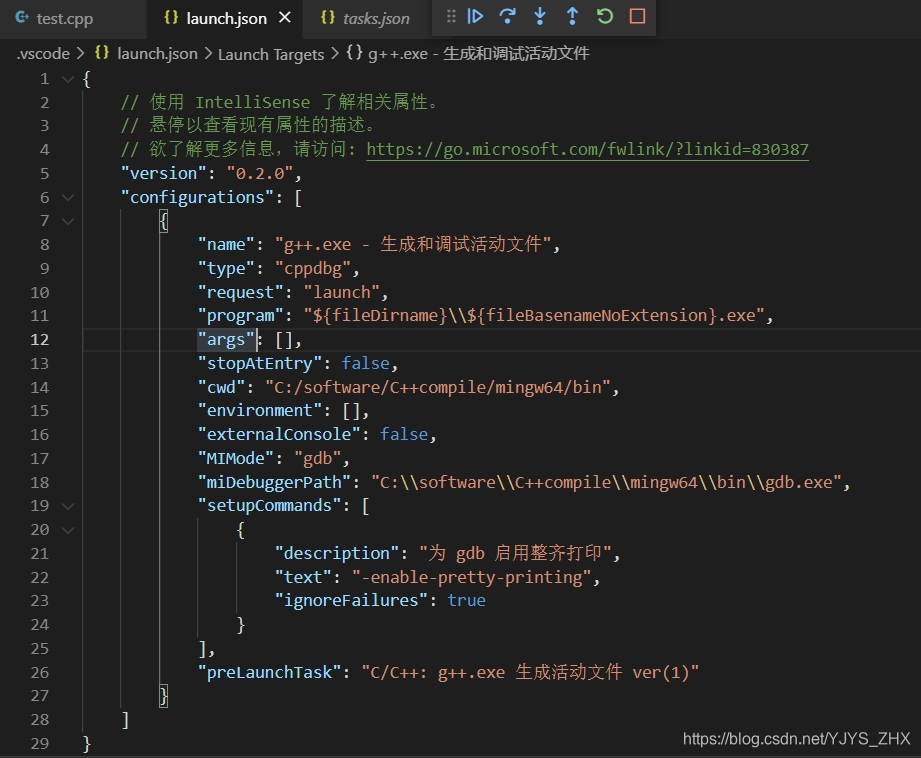Click the IntelliSense comment on line 2
921x758 pixels.
click(x=280, y=102)
